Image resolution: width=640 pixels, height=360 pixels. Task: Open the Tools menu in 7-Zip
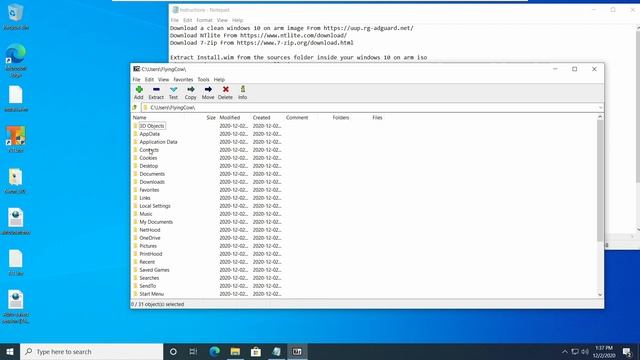tap(203, 80)
